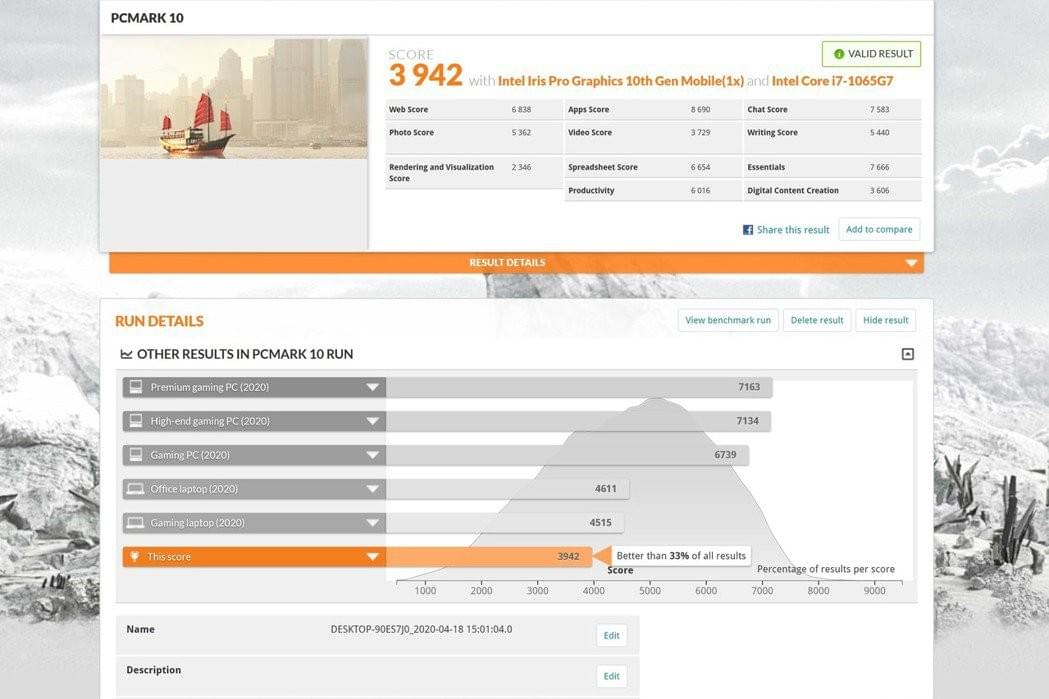This screenshot has width=1049, height=699.
Task: Click the PCMARK 10 header title
Action: coord(147,18)
